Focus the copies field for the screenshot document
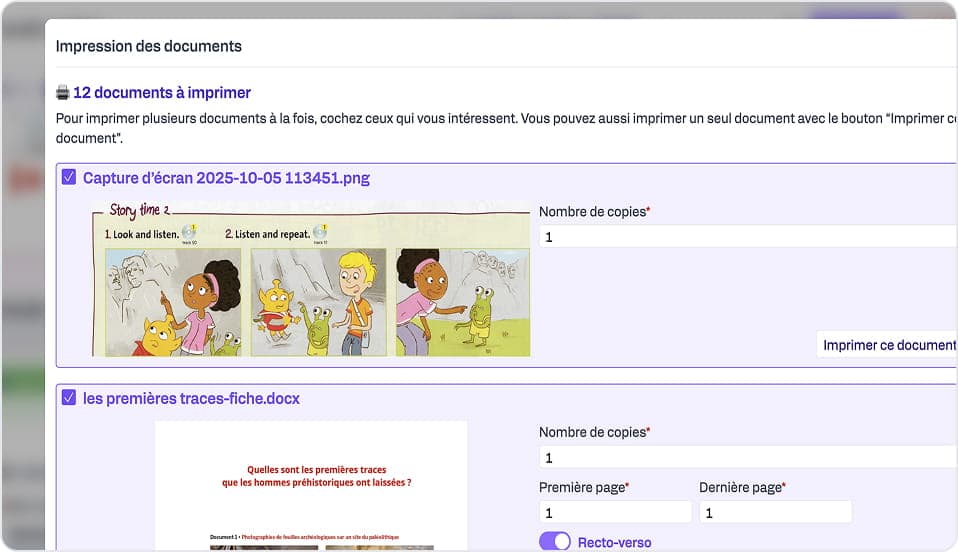 tap(746, 237)
